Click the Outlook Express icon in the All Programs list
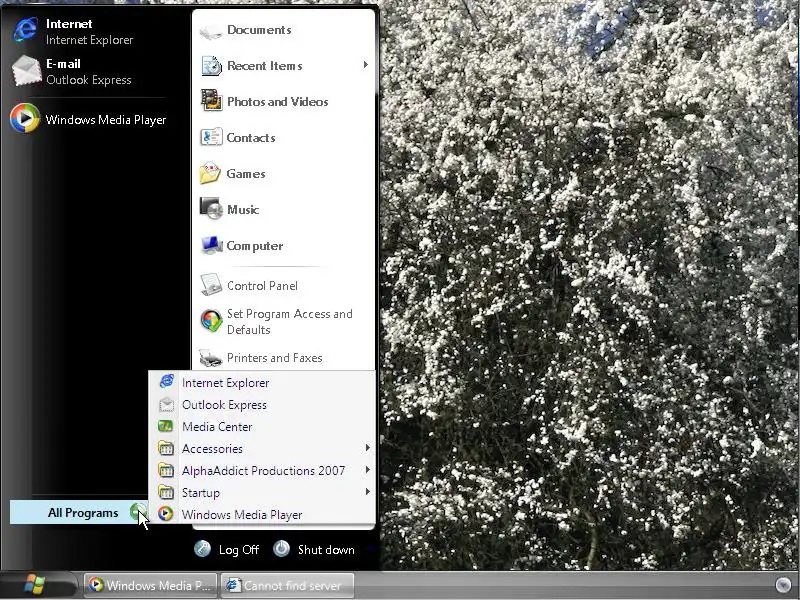 point(166,405)
